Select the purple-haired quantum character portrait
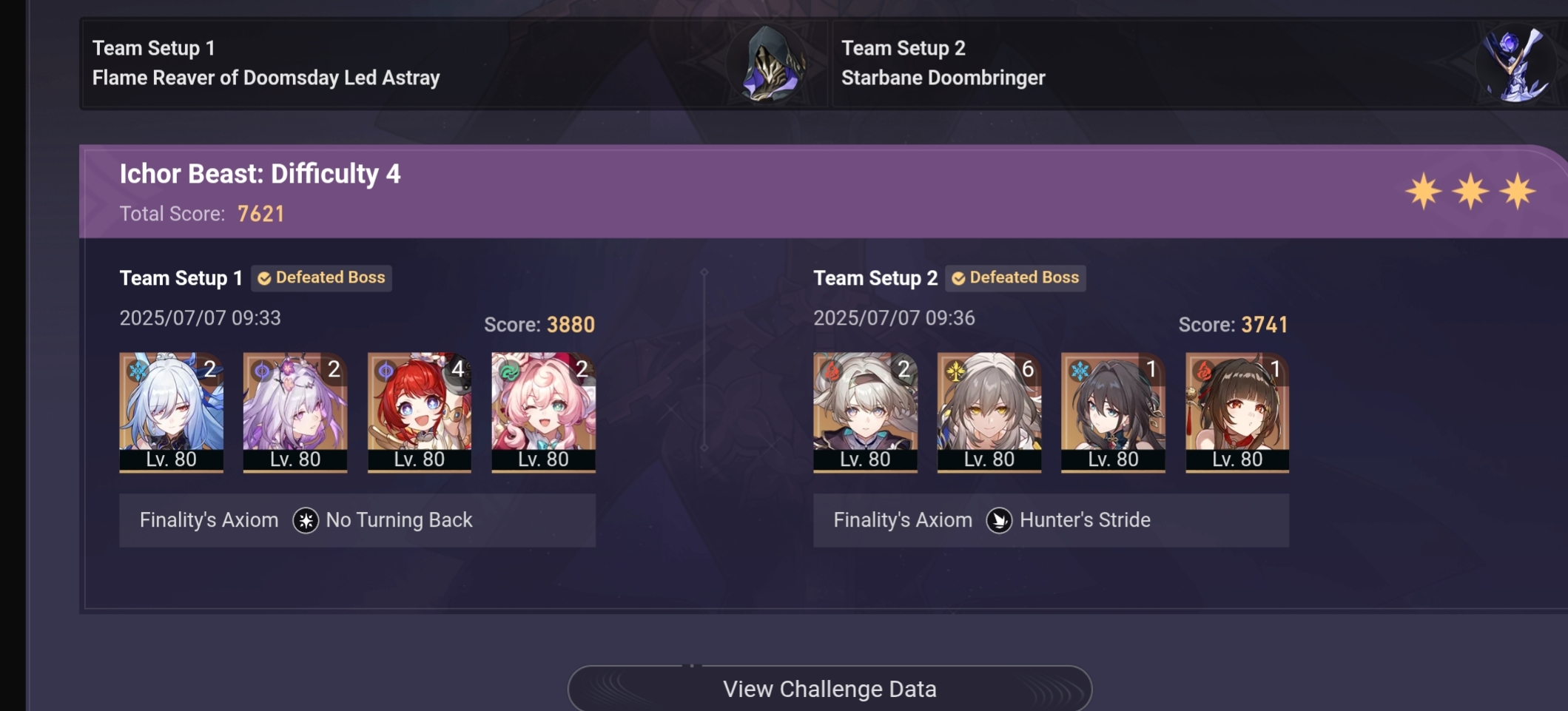 point(295,411)
